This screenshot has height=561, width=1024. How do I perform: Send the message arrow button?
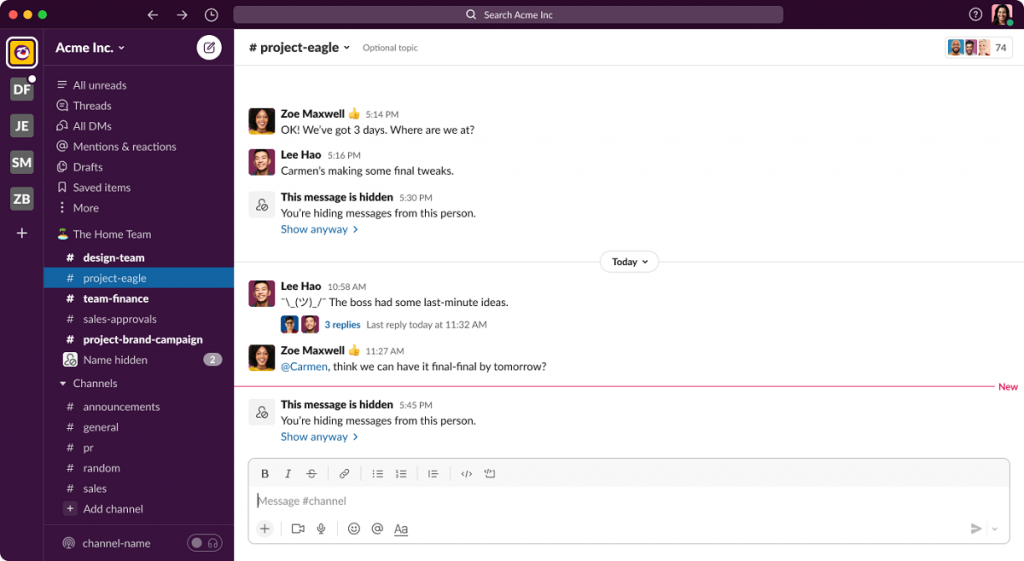coord(976,528)
